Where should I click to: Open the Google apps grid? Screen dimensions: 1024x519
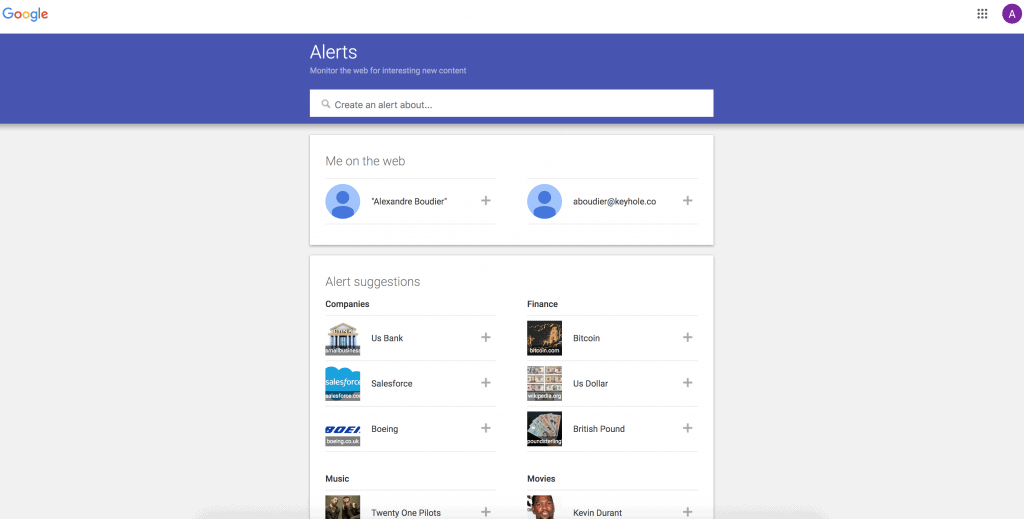click(982, 14)
